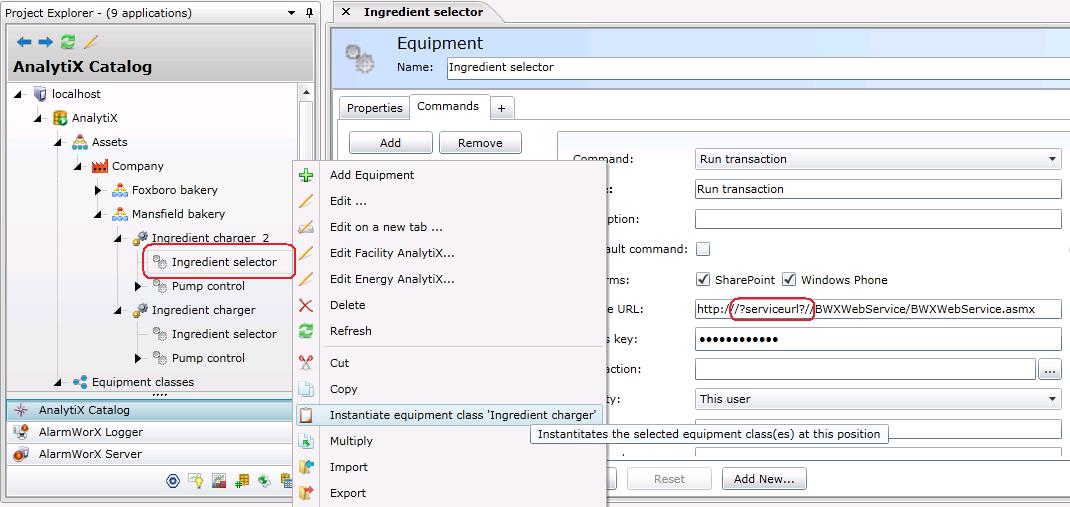This screenshot has width=1070, height=507.
Task: Click the pencil edit icon in Project Explorer toolbar
Action: [91, 42]
